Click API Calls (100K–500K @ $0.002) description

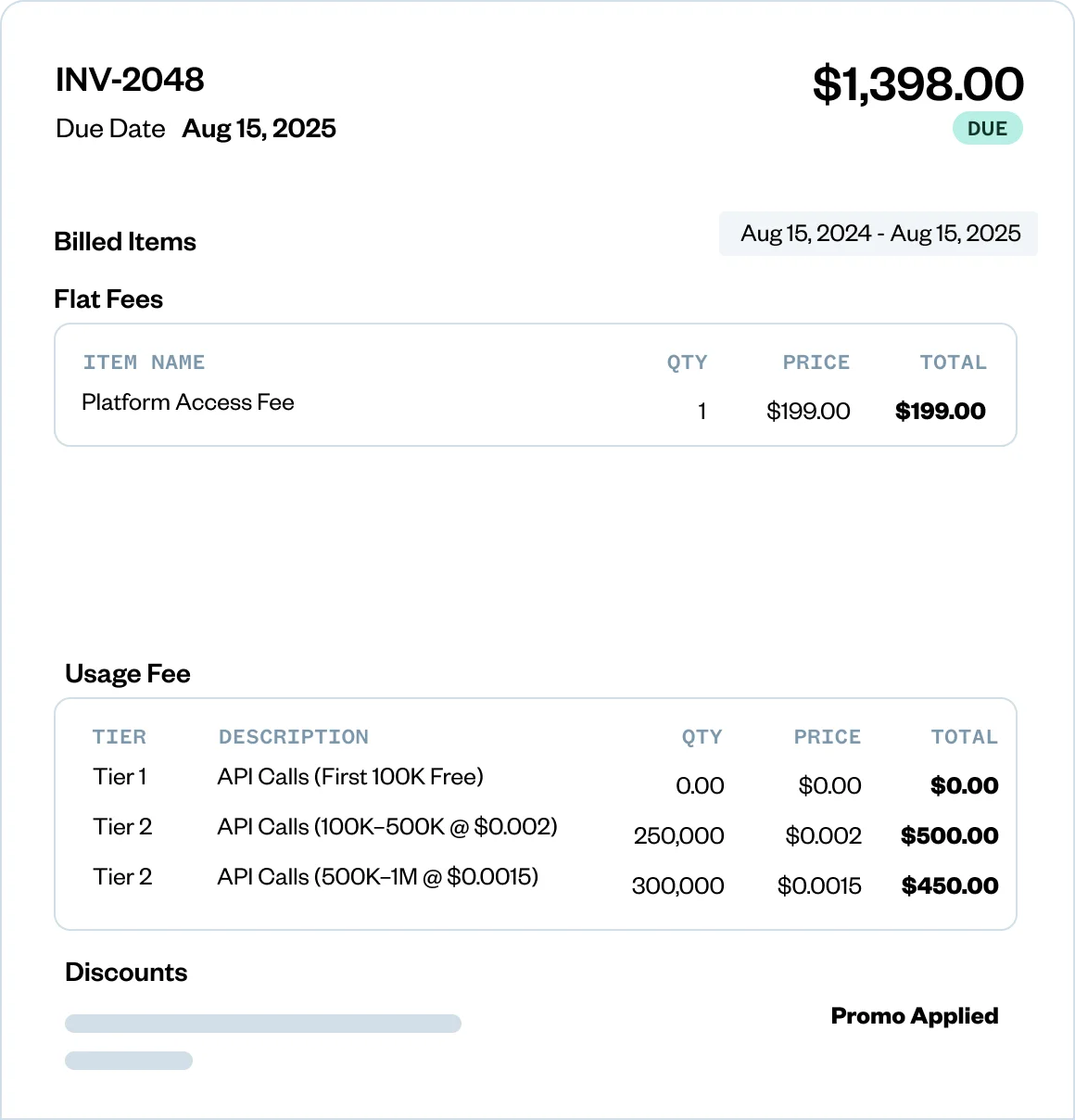[x=387, y=827]
